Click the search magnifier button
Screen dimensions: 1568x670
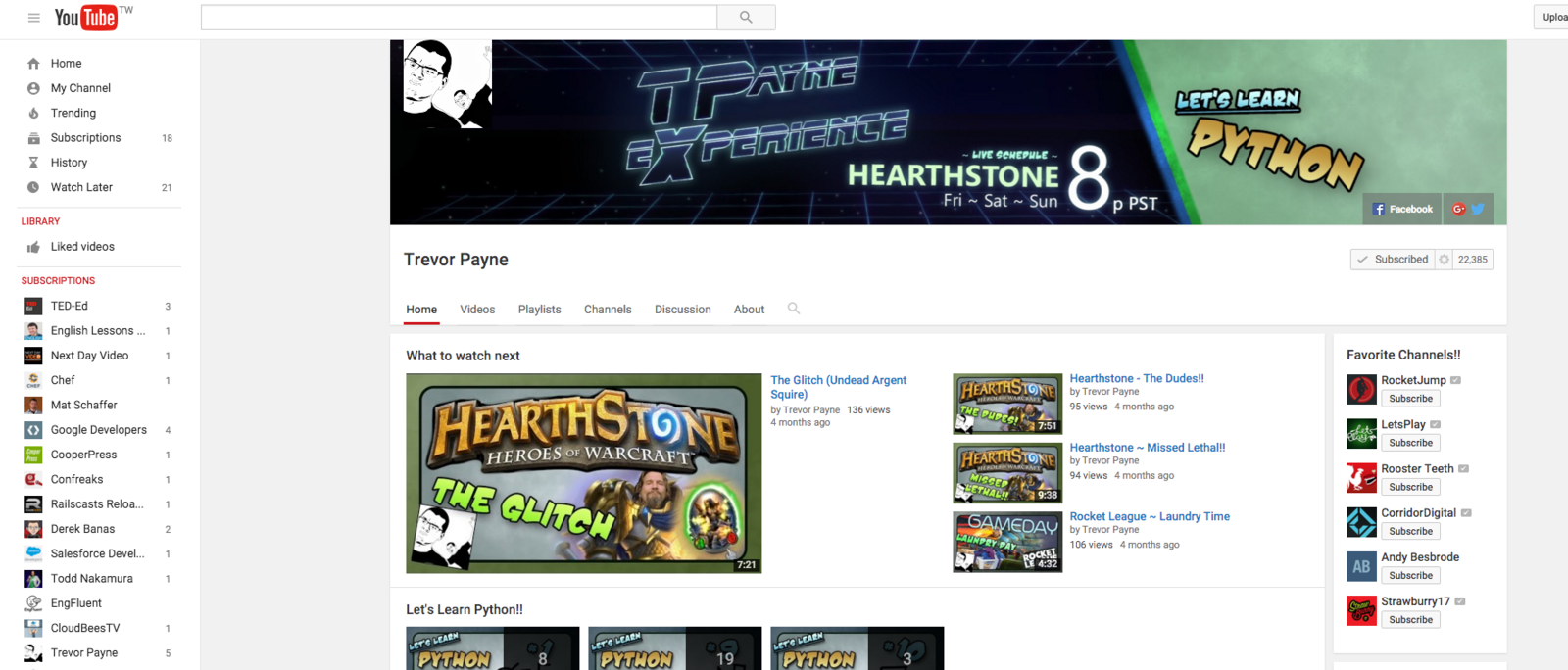(x=746, y=17)
